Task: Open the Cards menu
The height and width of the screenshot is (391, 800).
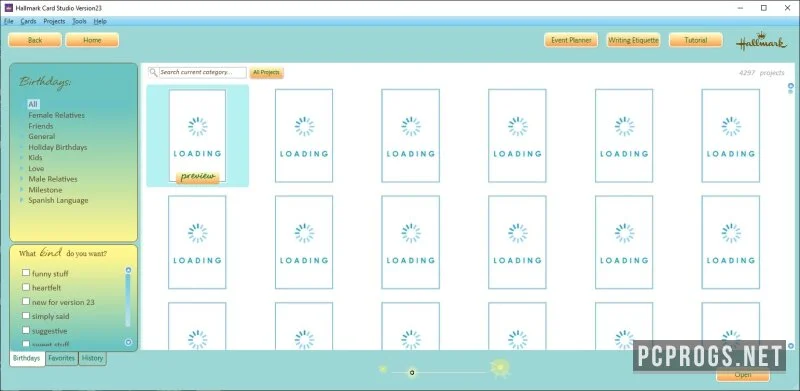Action: coord(28,21)
